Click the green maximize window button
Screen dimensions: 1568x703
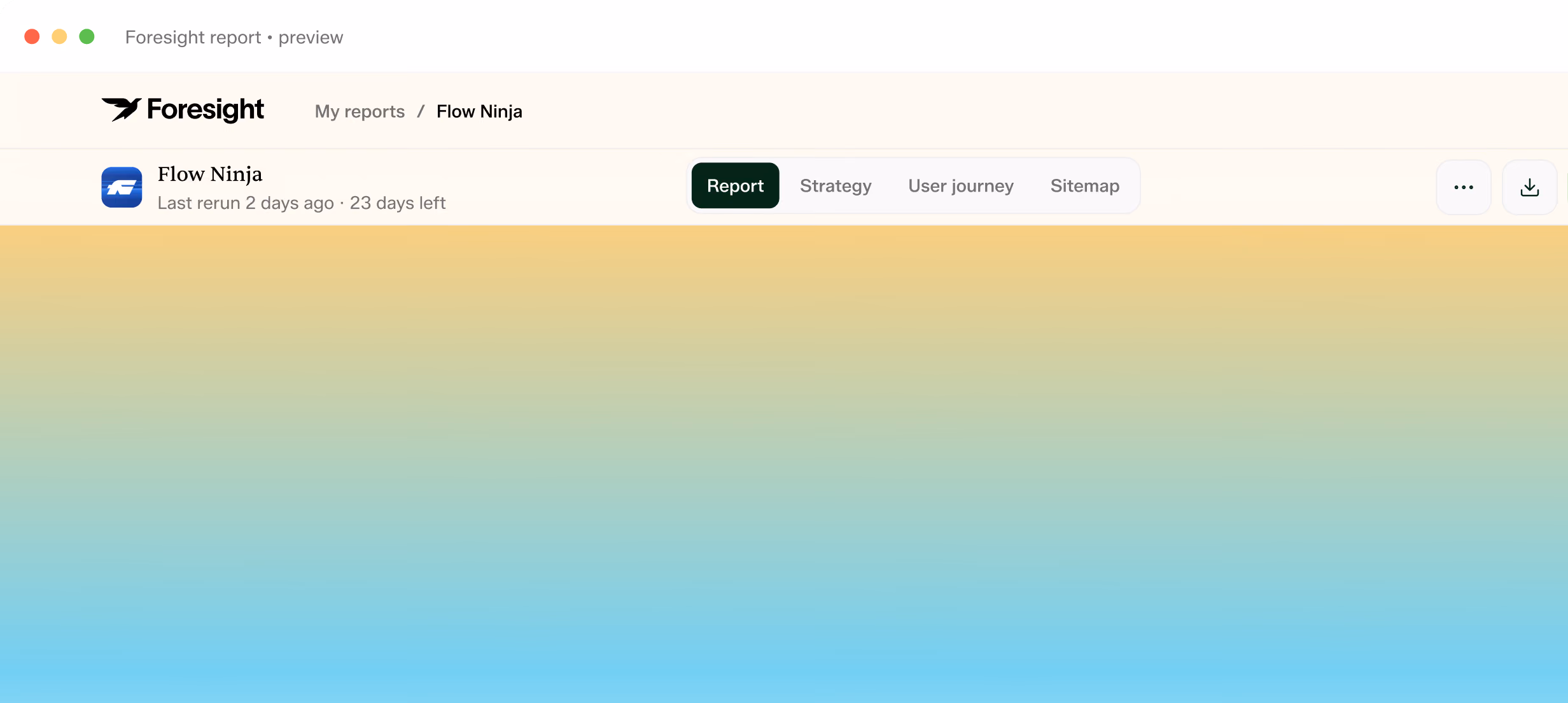(87, 37)
